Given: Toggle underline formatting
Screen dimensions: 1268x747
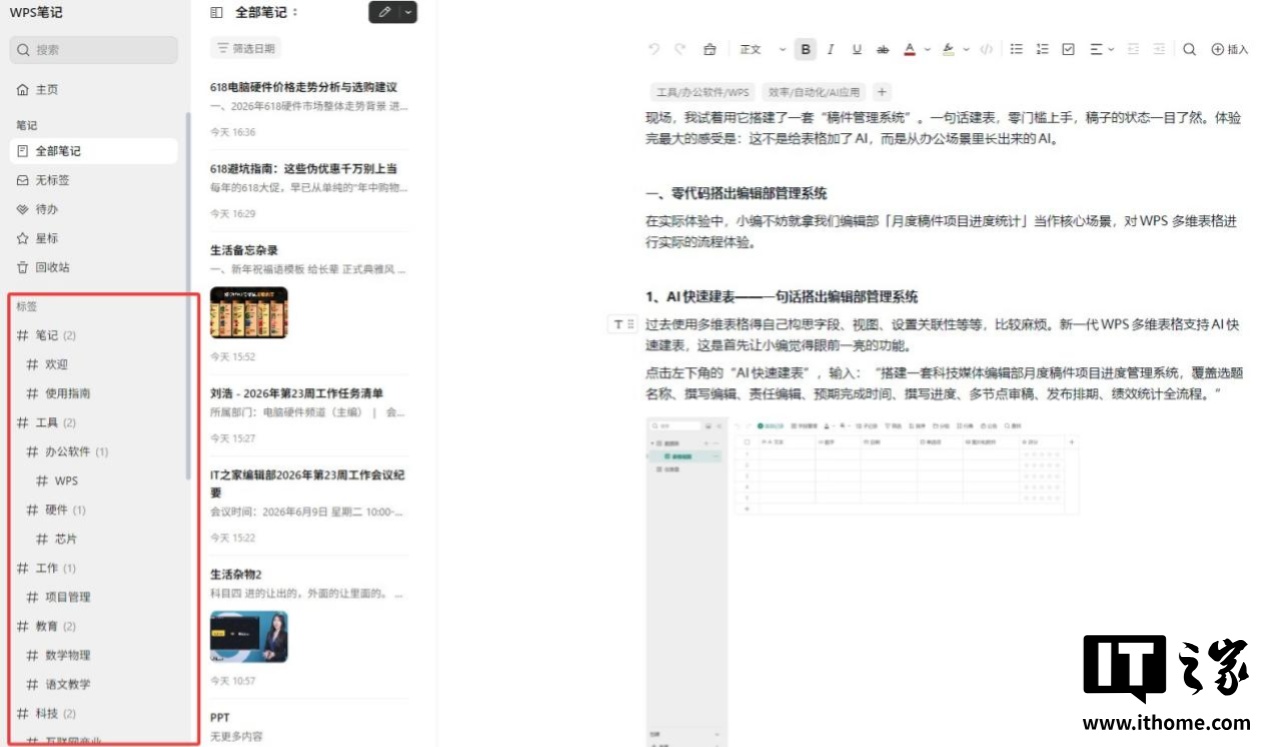Looking at the screenshot, I should tap(856, 49).
